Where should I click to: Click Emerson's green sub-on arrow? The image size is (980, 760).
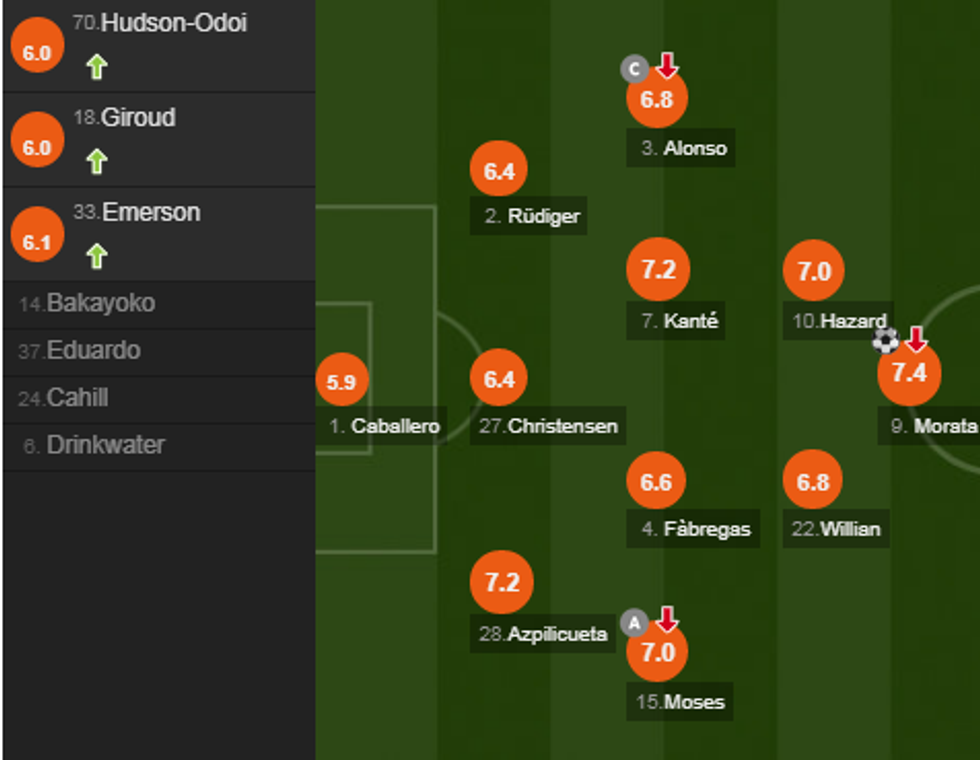click(96, 256)
